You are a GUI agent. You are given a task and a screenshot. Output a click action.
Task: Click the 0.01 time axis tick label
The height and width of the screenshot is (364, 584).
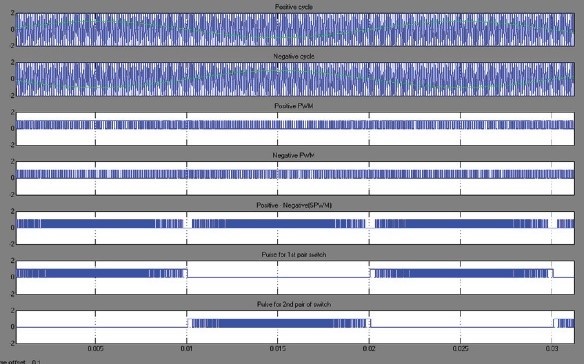[x=187, y=349]
